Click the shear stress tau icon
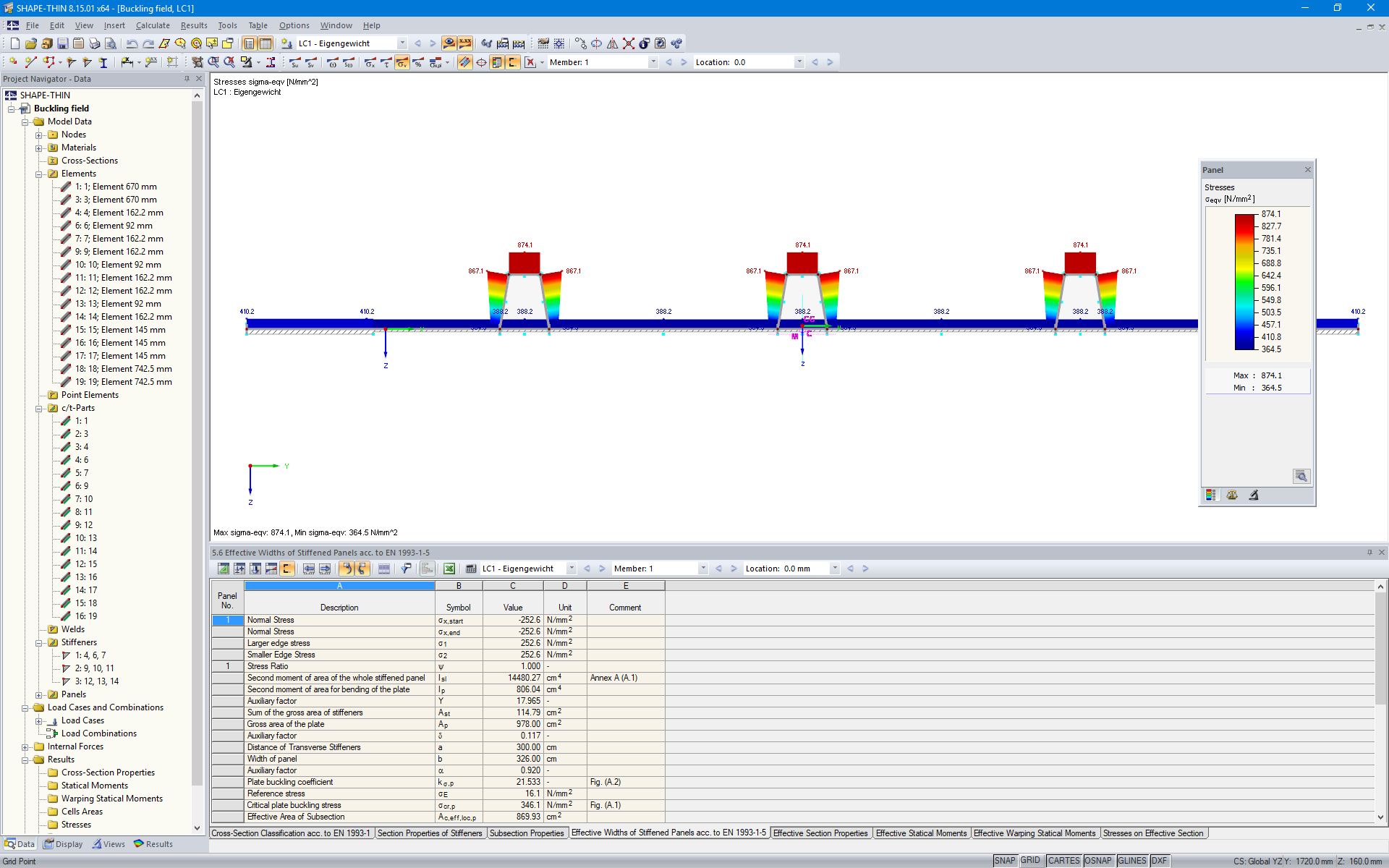1389x868 pixels. click(x=386, y=63)
